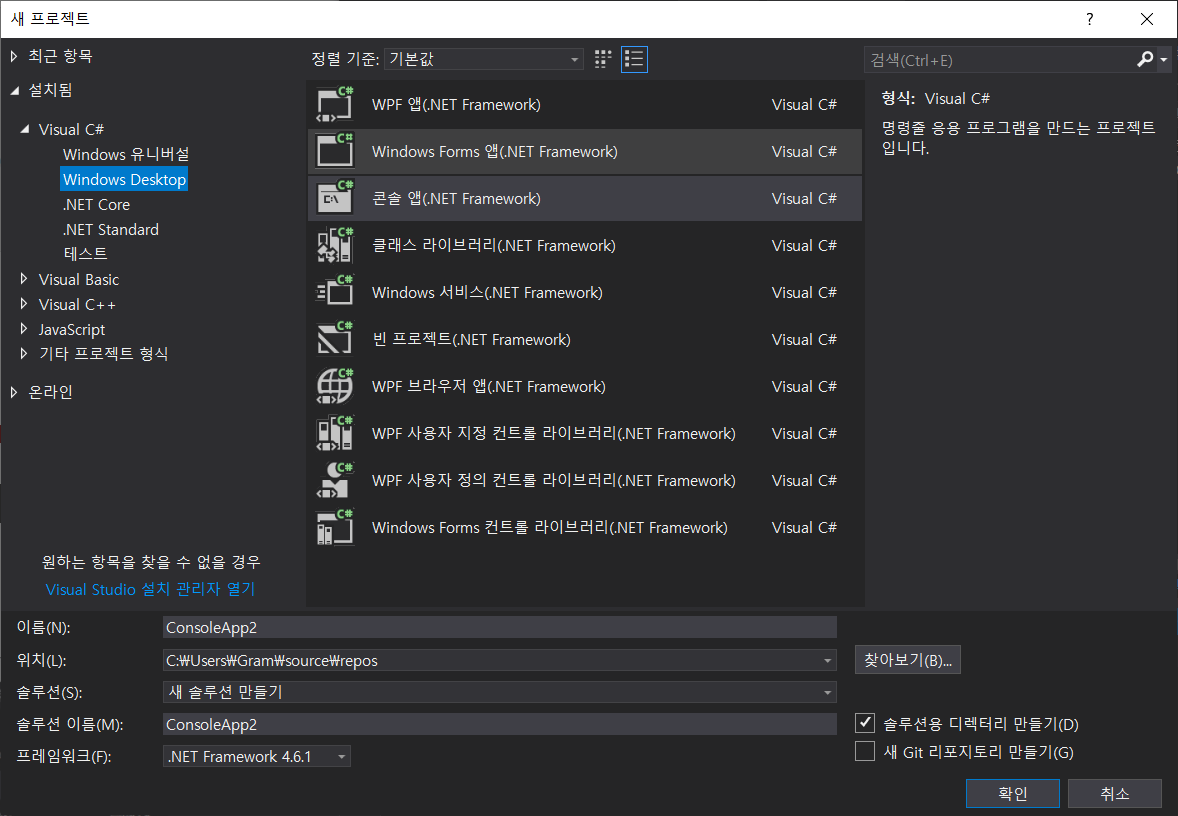
Task: Select 테스트 category
Action: click(x=86, y=254)
